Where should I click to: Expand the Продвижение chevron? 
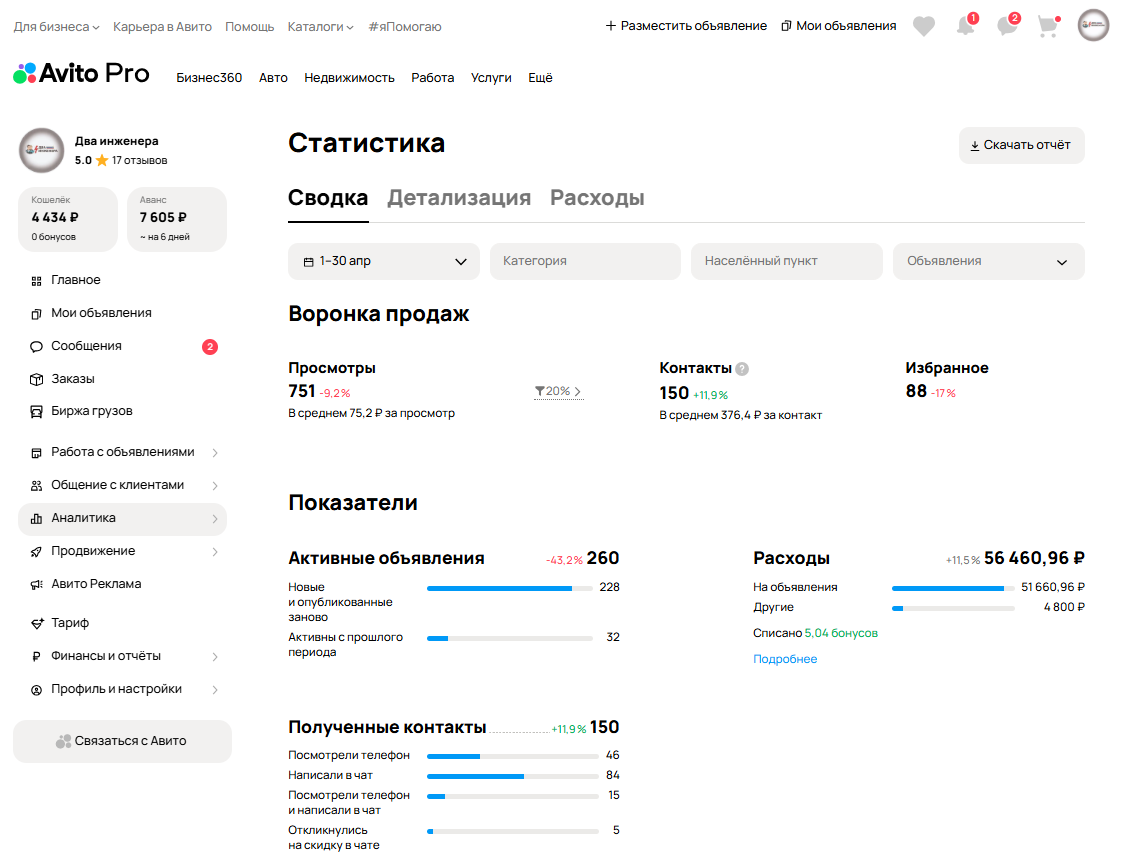pos(215,551)
